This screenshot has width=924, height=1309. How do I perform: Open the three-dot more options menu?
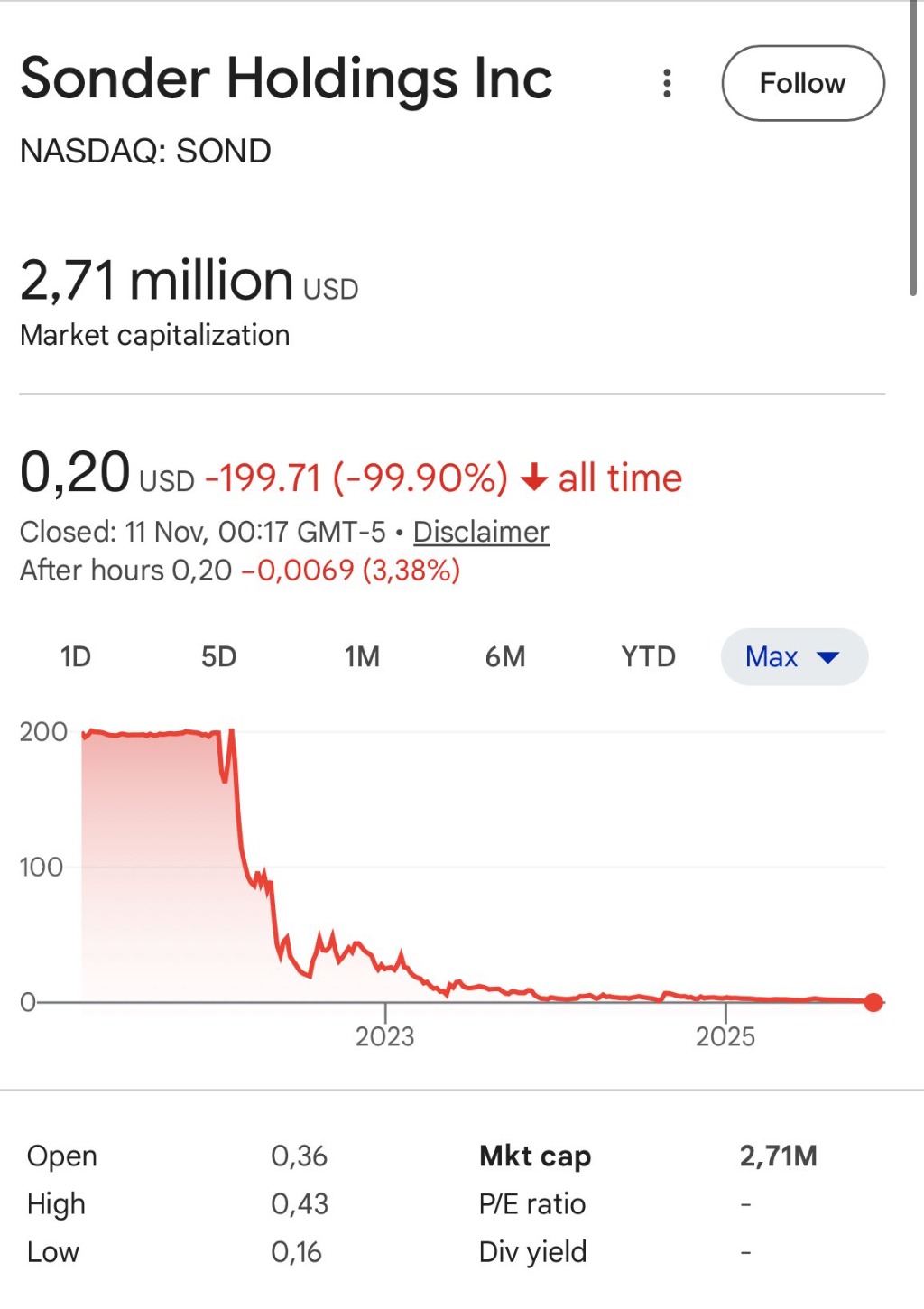[667, 83]
